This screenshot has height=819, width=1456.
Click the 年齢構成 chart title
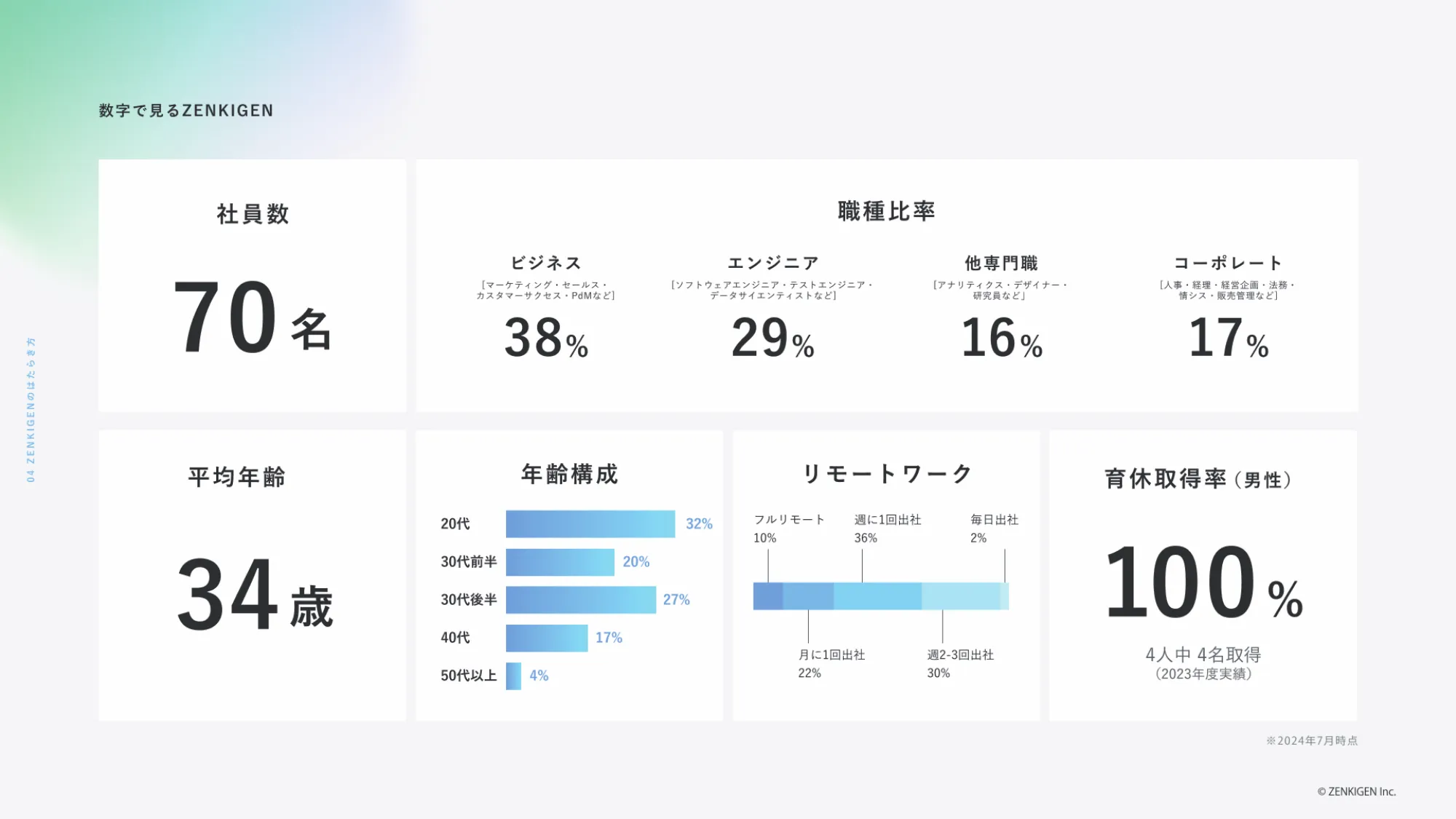pos(569,474)
